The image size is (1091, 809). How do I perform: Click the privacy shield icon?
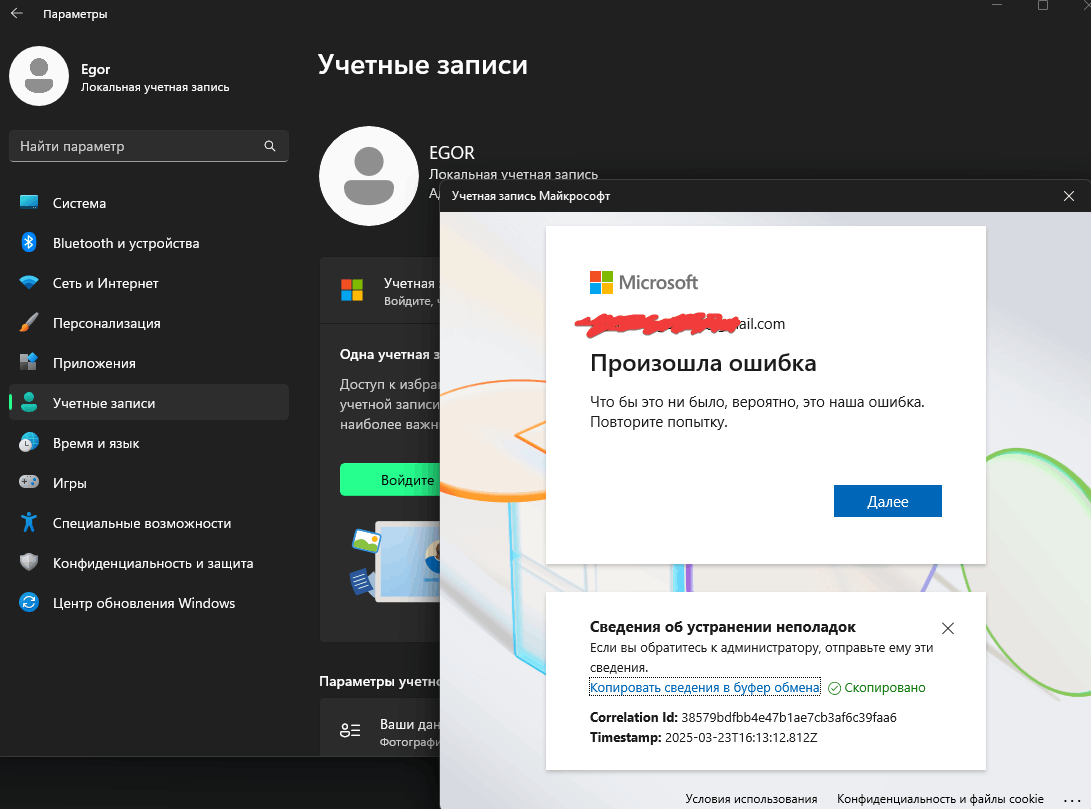click(29, 562)
